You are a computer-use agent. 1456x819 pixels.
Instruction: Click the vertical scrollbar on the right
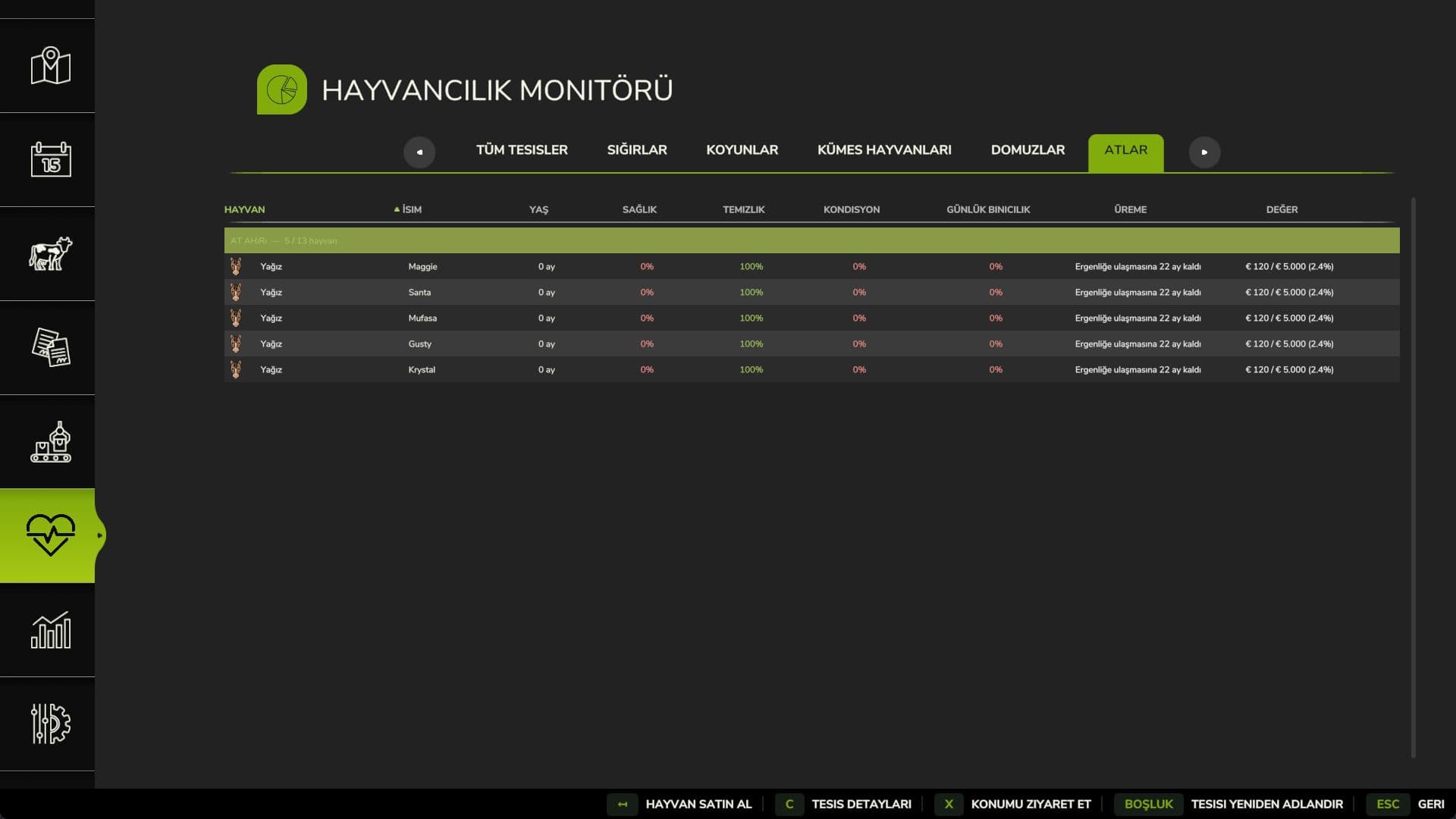(1413, 478)
